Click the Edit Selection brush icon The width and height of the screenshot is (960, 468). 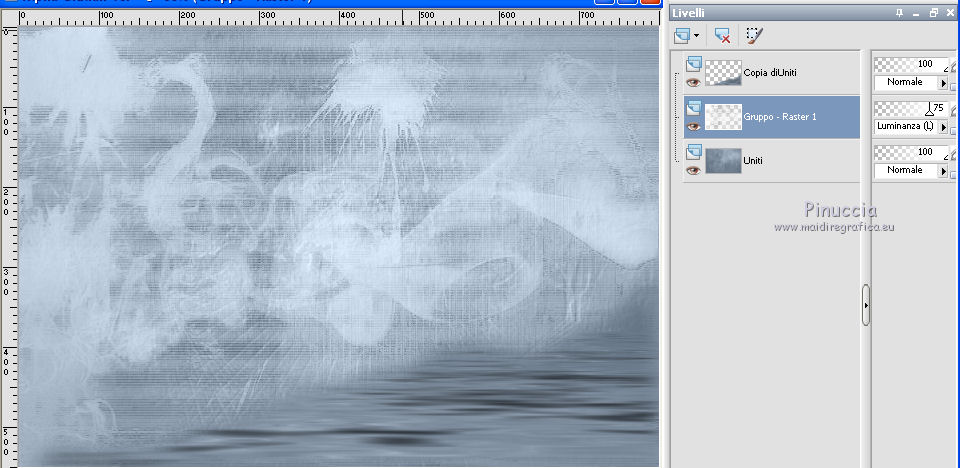tap(754, 36)
